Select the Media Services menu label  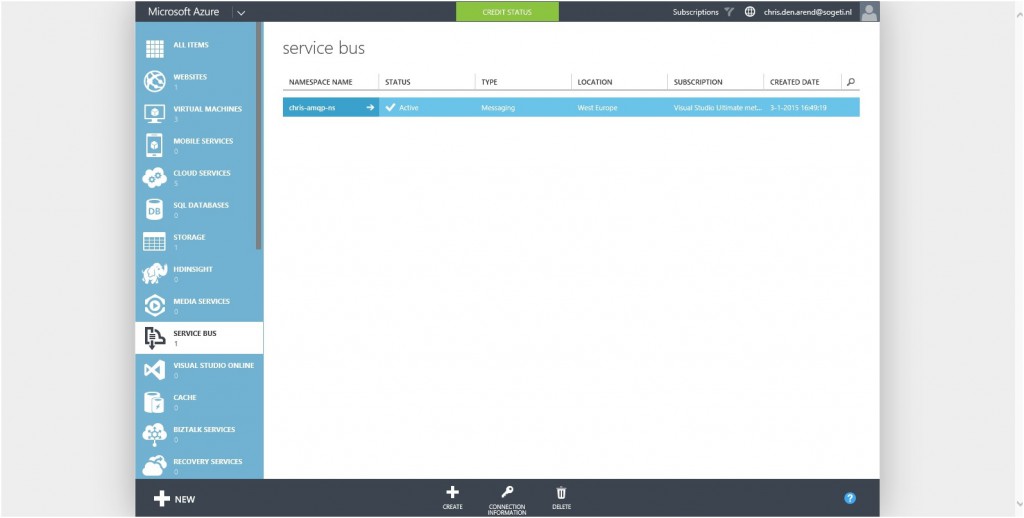pos(202,301)
